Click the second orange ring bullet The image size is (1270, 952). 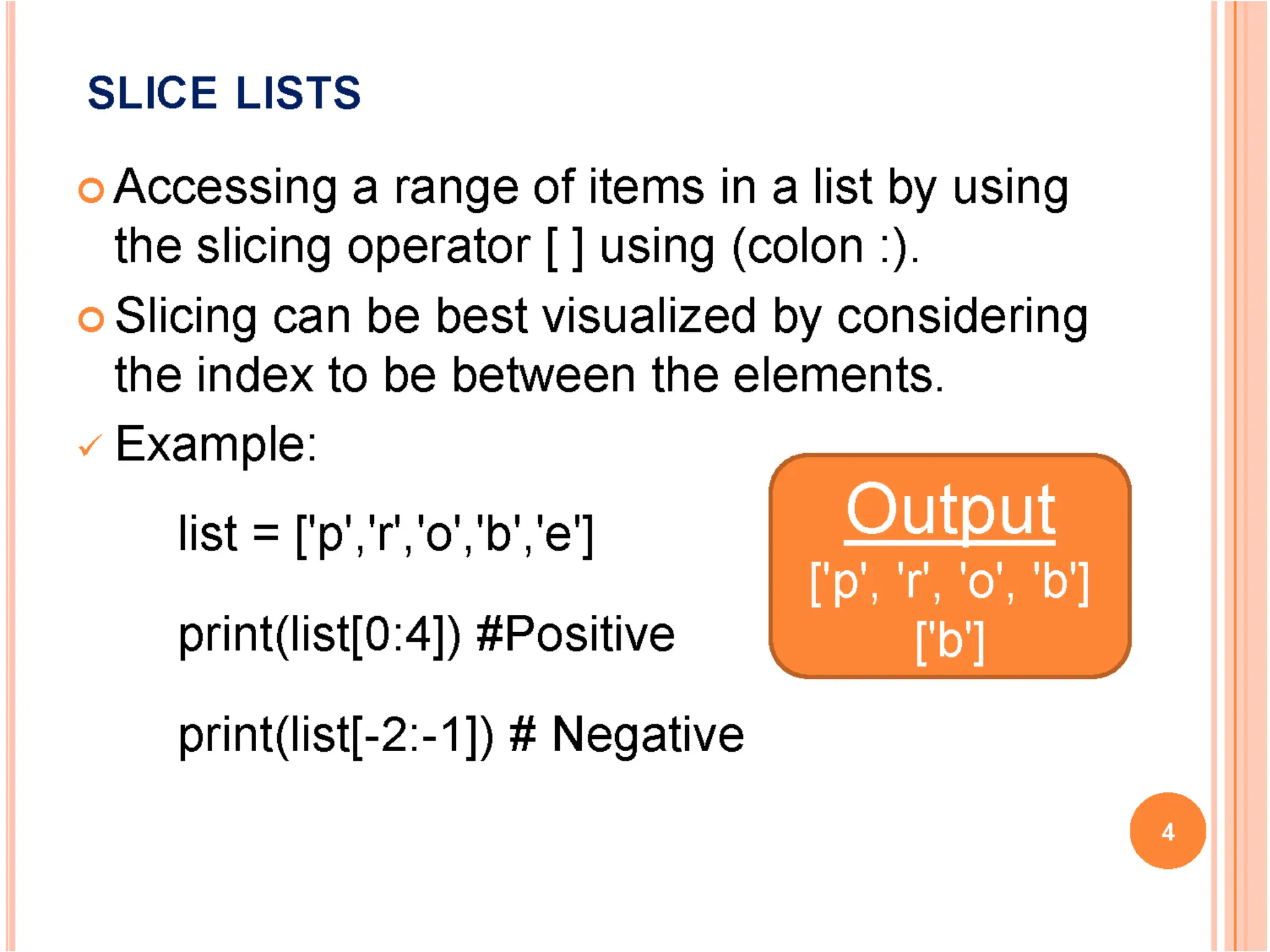pyautogui.click(x=91, y=319)
